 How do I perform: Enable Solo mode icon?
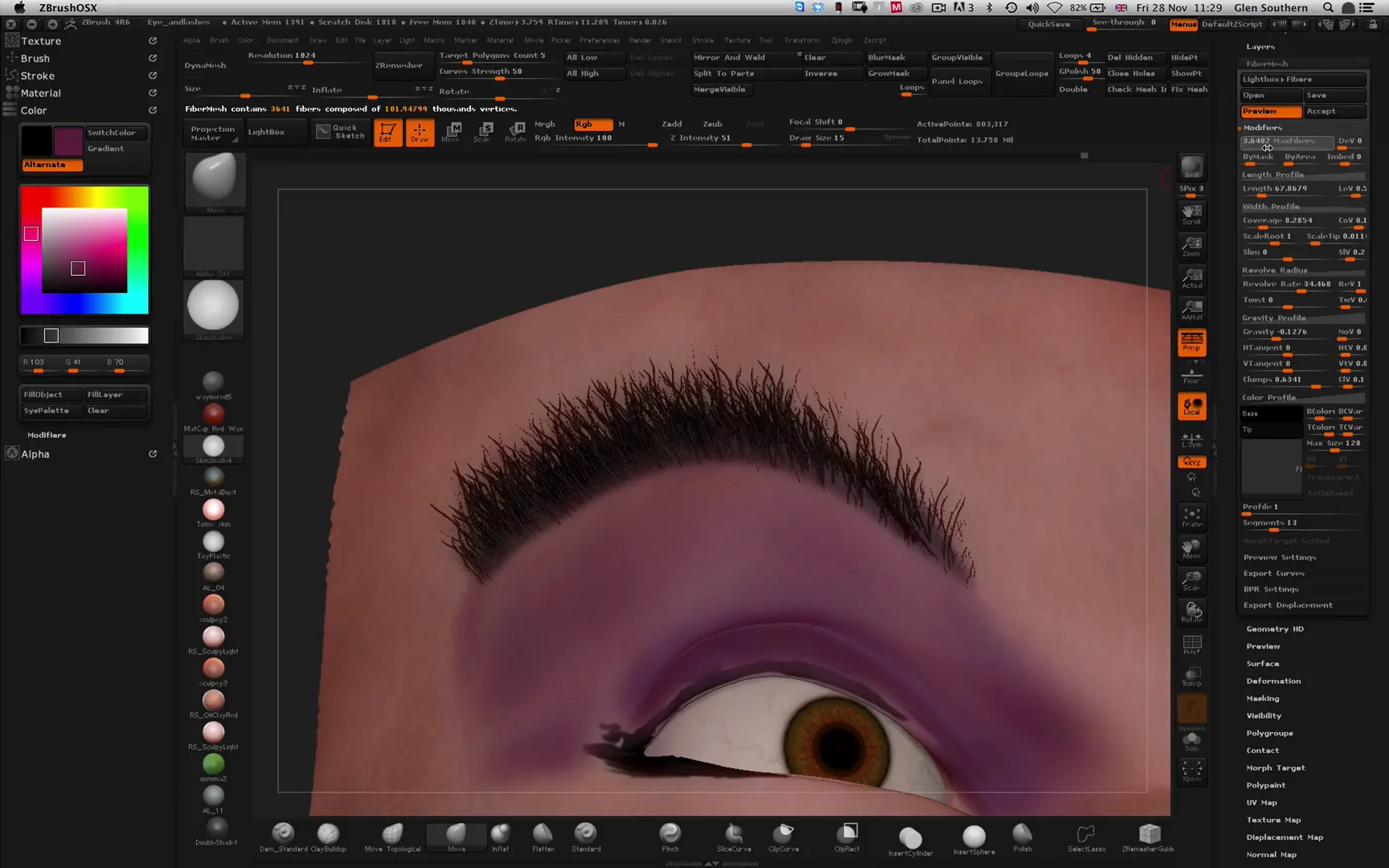[1192, 739]
